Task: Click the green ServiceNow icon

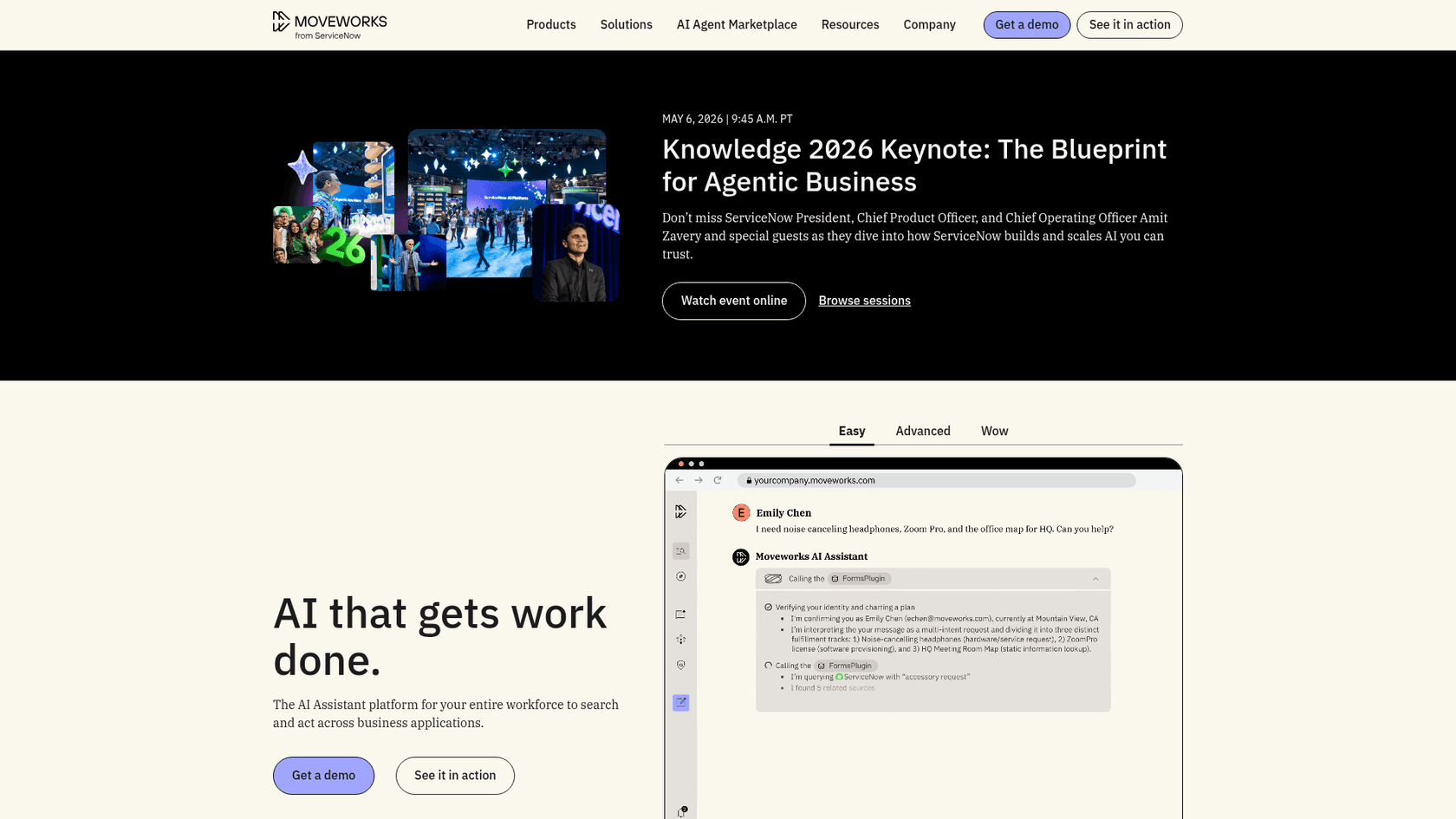Action: point(839,677)
